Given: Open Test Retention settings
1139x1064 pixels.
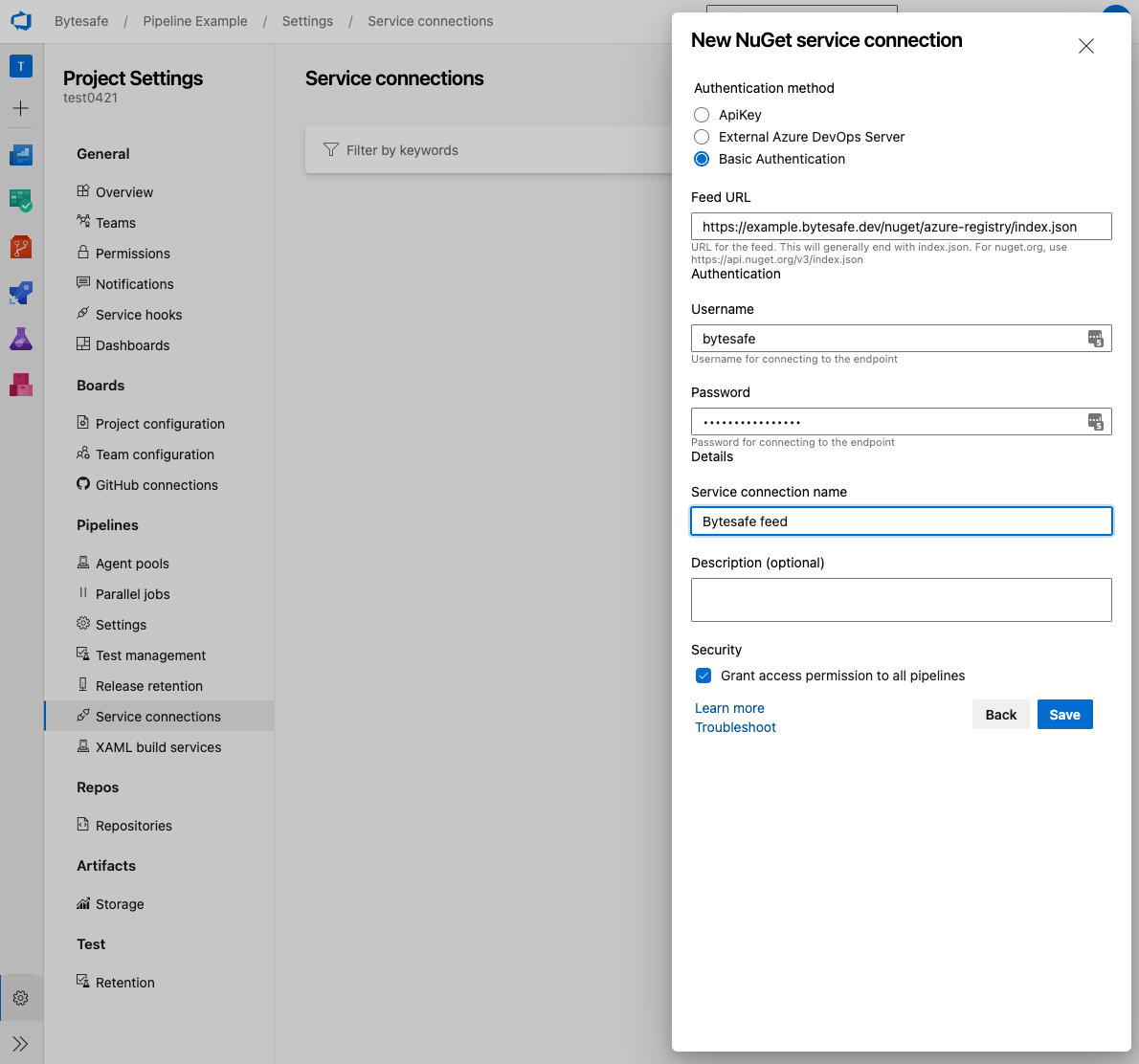Looking at the screenshot, I should tap(125, 982).
